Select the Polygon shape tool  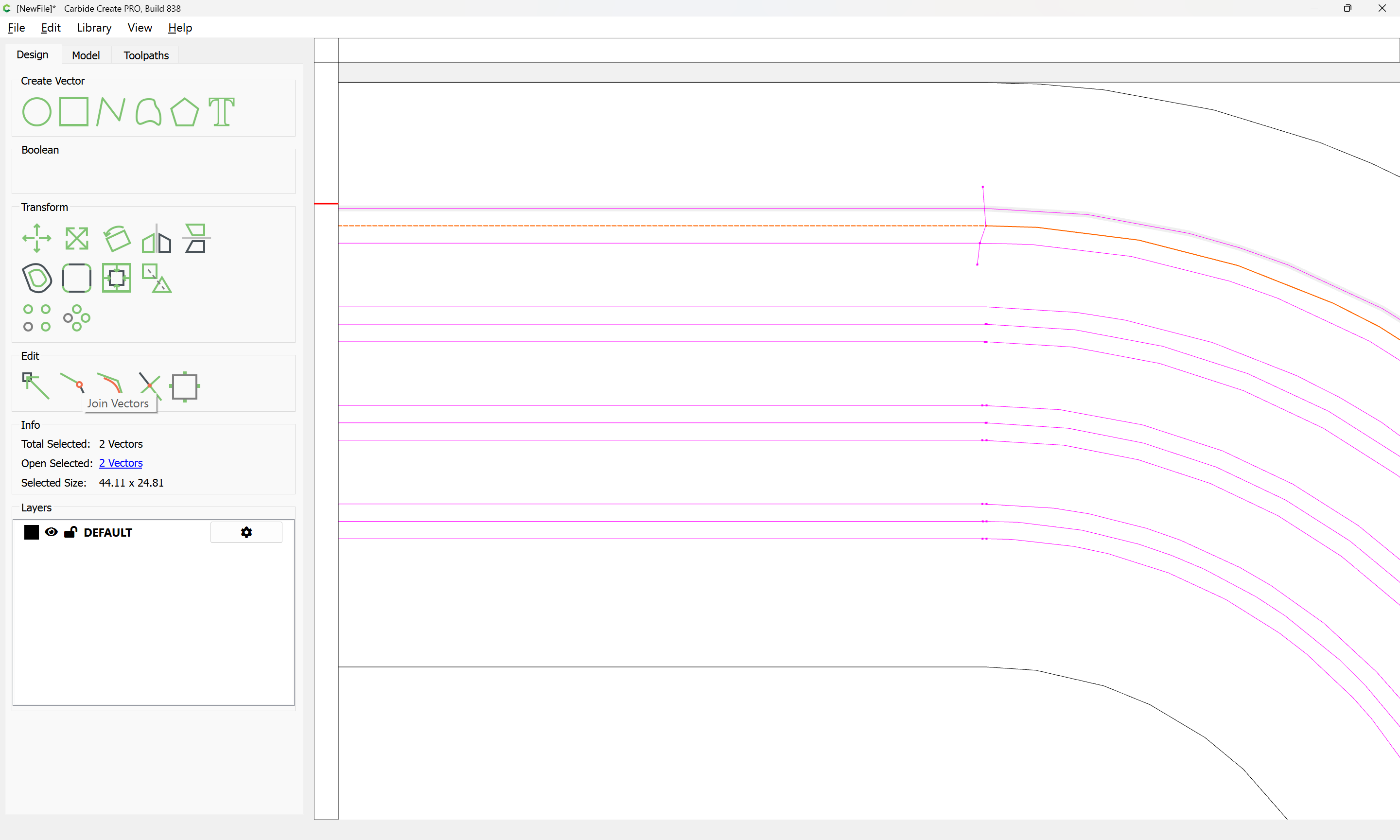(x=184, y=111)
